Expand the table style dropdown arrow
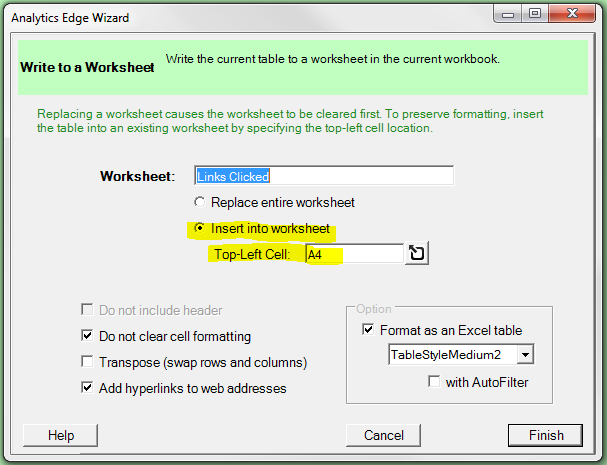The width and height of the screenshot is (607, 465). pyautogui.click(x=526, y=355)
